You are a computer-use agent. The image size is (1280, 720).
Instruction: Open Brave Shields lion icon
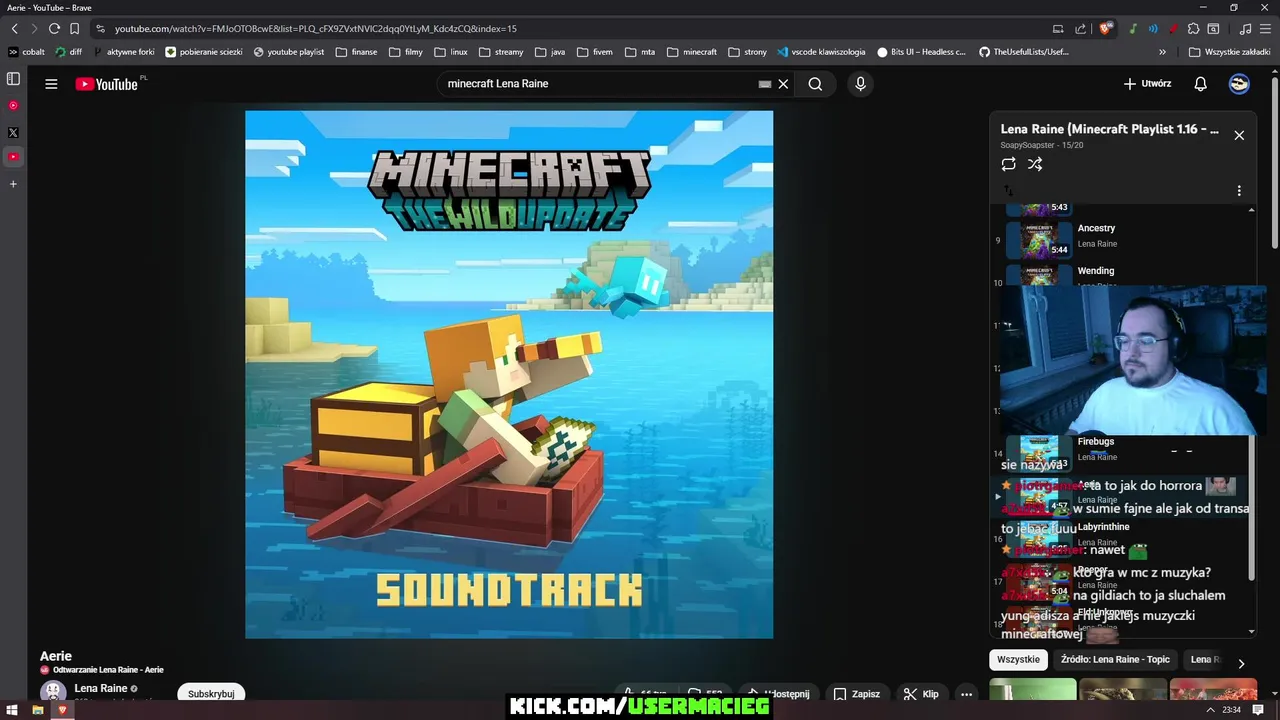coord(1105,29)
